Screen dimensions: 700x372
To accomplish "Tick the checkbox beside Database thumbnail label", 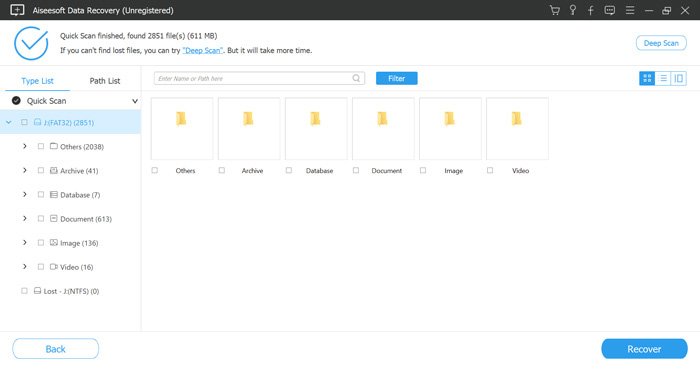I will pos(288,170).
